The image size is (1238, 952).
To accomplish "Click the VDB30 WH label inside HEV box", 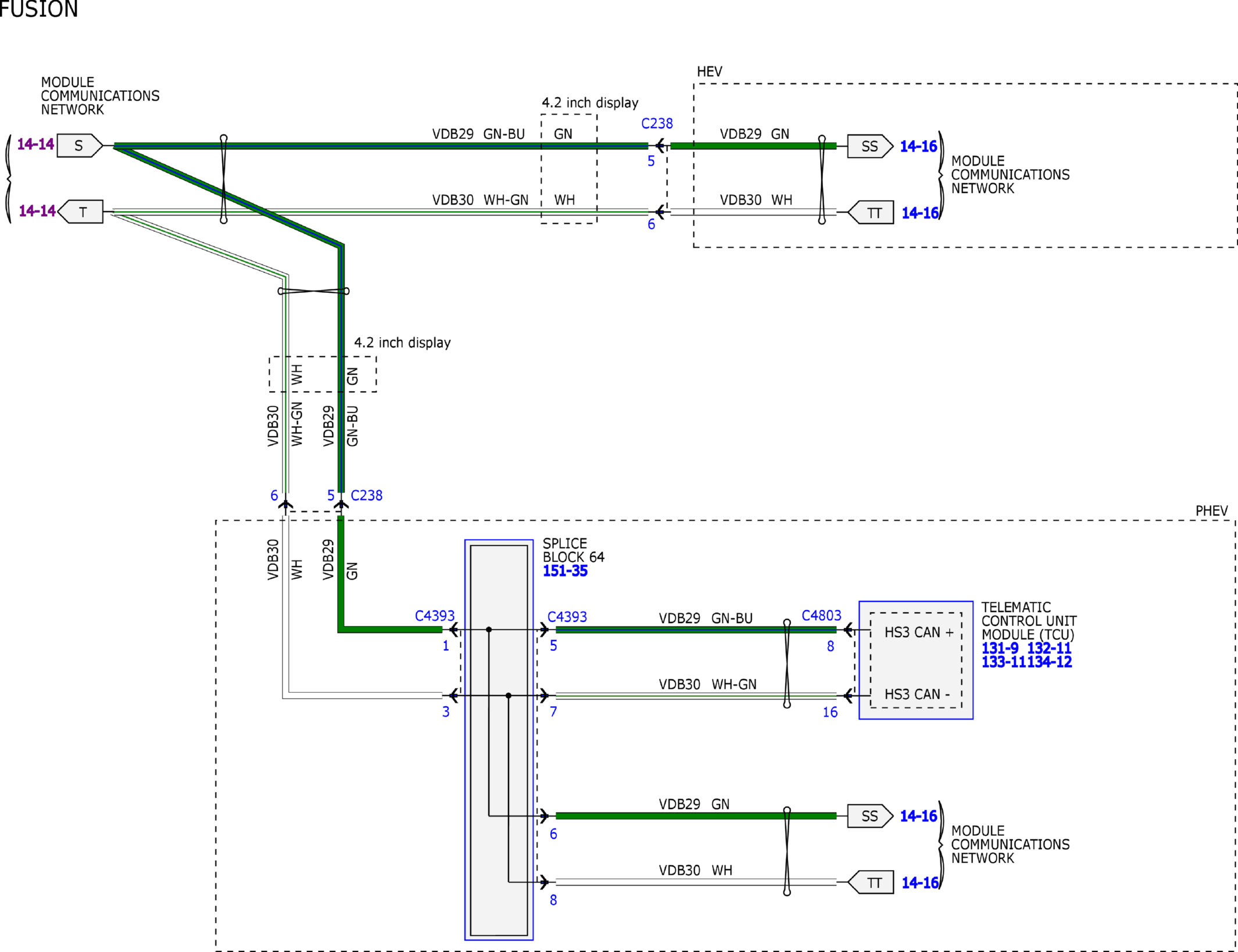I will [756, 201].
